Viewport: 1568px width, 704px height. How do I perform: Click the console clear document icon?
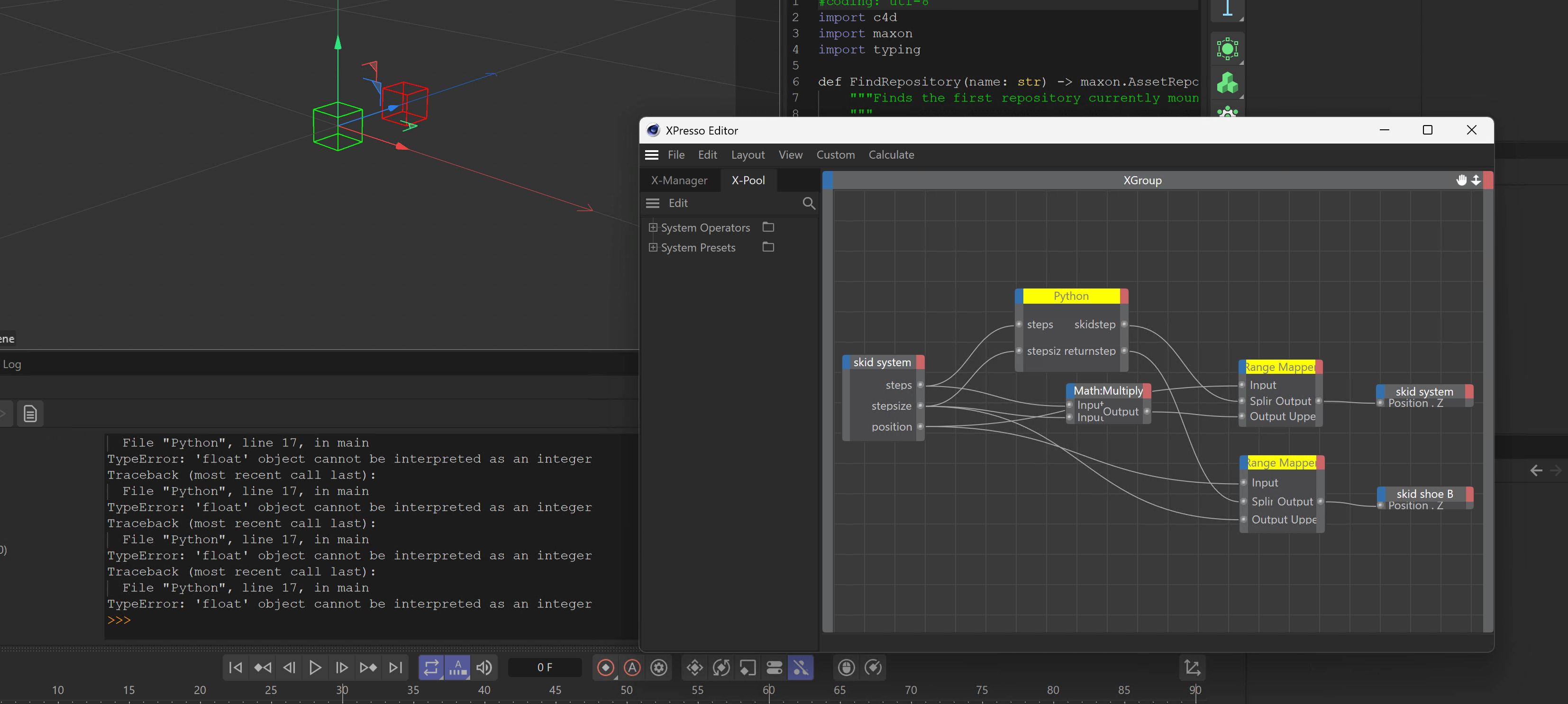point(30,415)
